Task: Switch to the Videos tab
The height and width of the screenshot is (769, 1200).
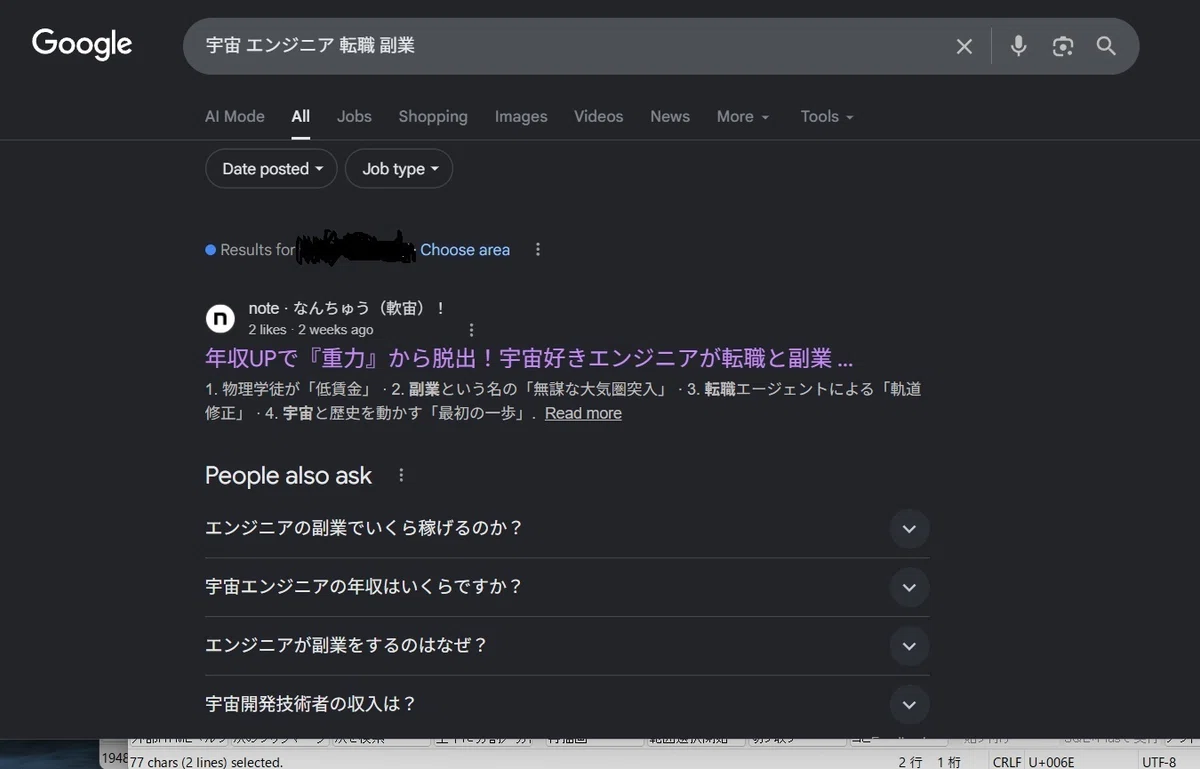Action: pyautogui.click(x=598, y=117)
